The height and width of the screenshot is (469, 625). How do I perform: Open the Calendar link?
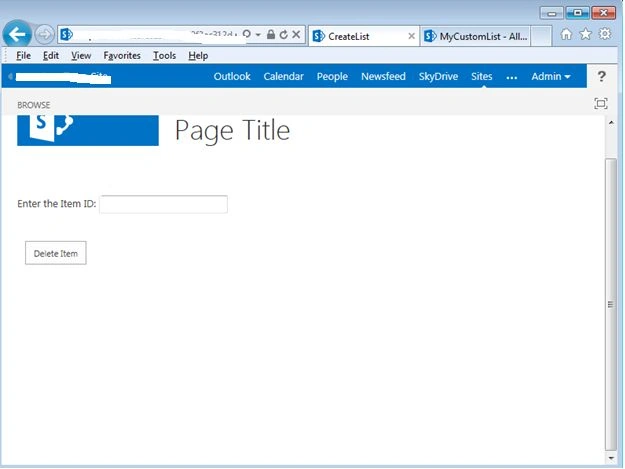(283, 76)
